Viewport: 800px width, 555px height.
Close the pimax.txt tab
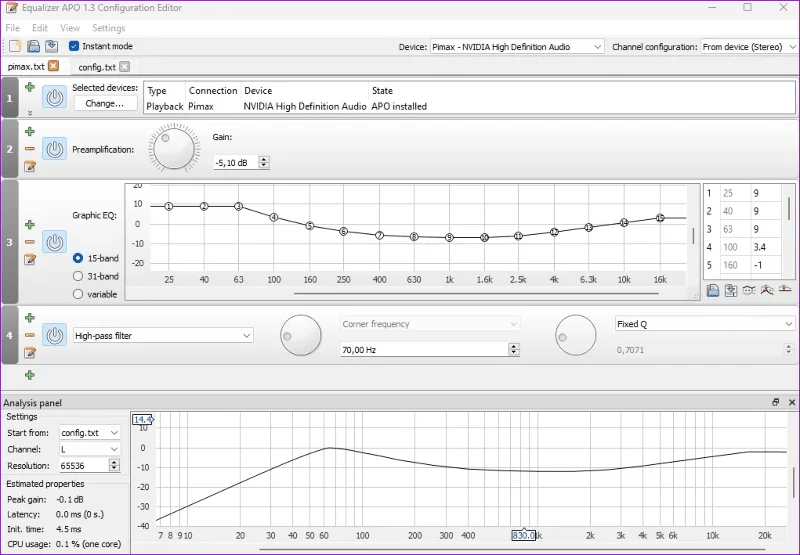pyautogui.click(x=54, y=66)
